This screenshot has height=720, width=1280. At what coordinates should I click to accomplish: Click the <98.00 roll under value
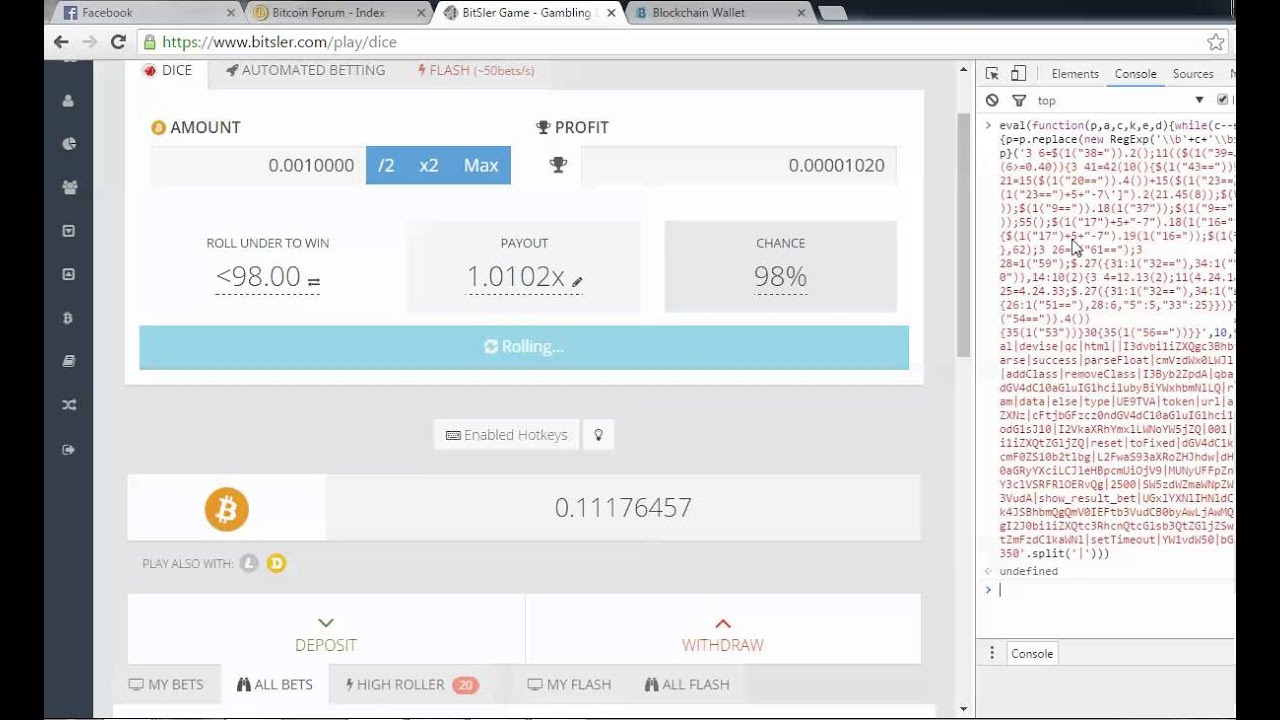point(259,277)
